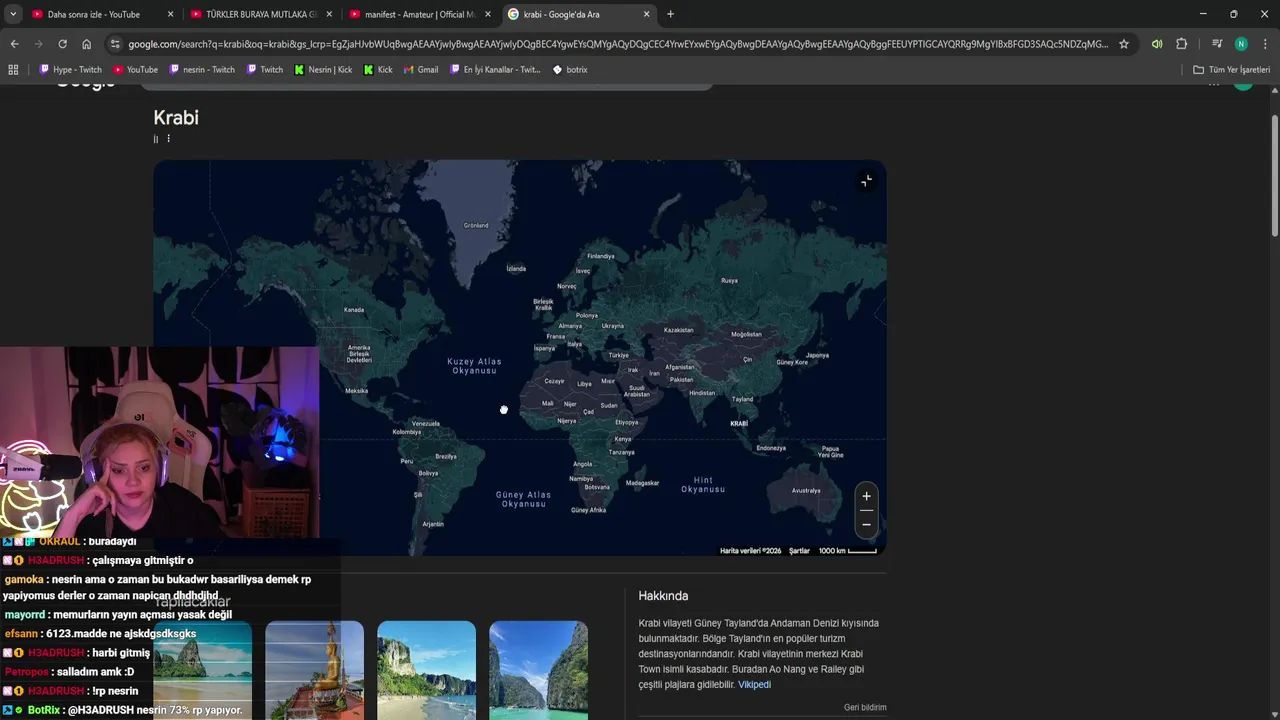
Task: Click KRABİ label on the map
Action: pos(739,424)
